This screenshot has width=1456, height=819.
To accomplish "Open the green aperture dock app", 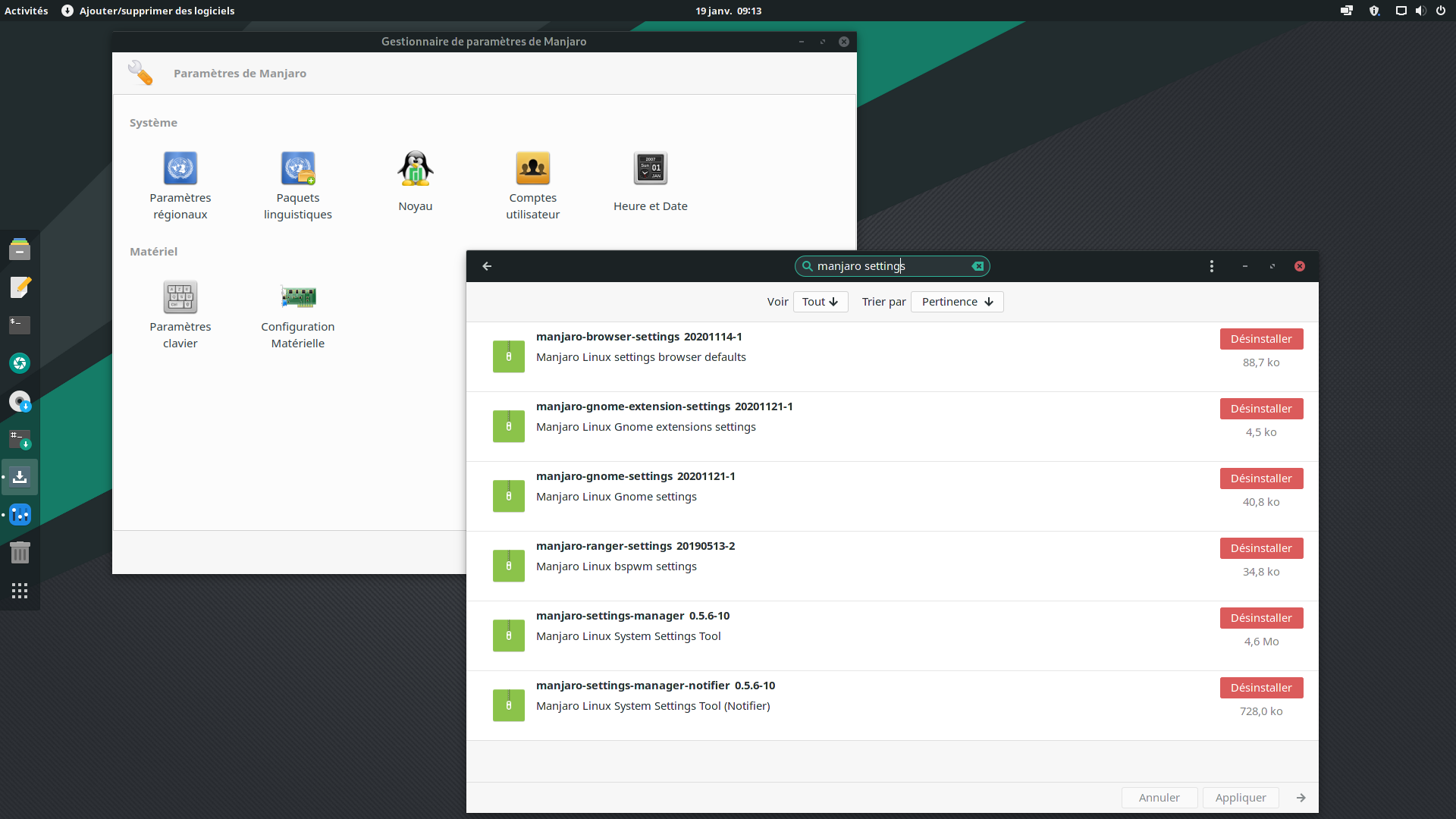I will 20,363.
